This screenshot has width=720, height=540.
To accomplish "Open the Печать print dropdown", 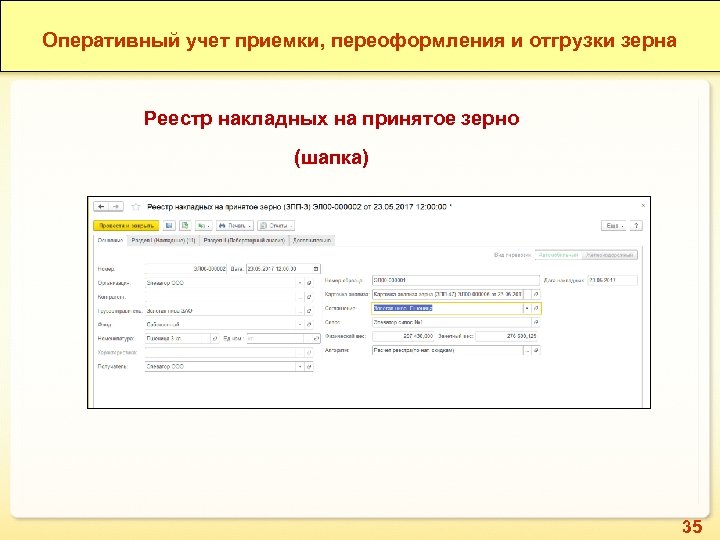I will pos(235,225).
